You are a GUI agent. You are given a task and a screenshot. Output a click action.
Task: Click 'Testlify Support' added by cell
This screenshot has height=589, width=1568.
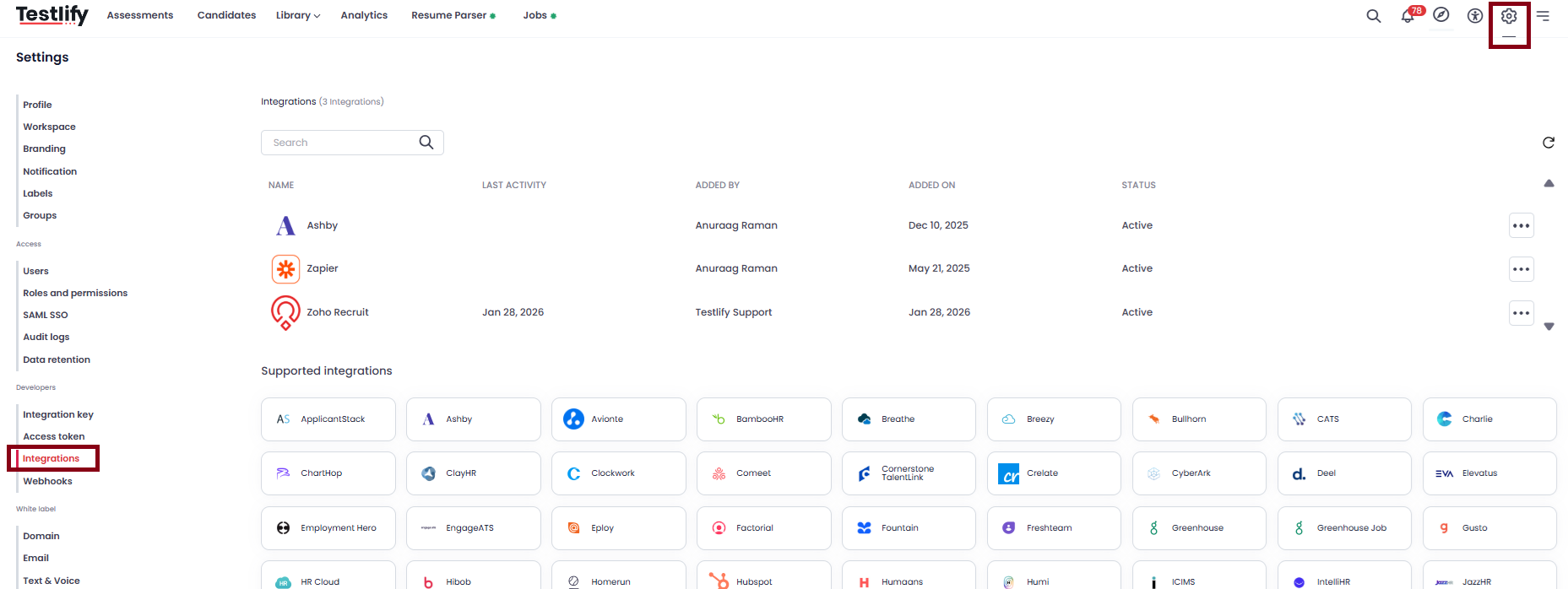(x=734, y=312)
